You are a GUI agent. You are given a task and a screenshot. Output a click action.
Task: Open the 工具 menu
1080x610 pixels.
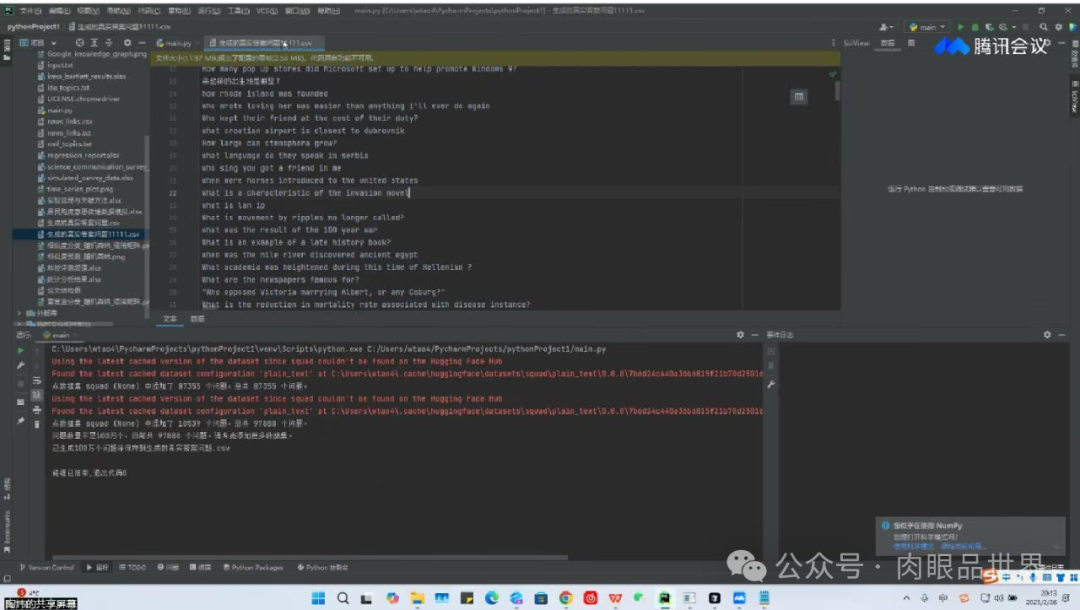click(x=238, y=11)
